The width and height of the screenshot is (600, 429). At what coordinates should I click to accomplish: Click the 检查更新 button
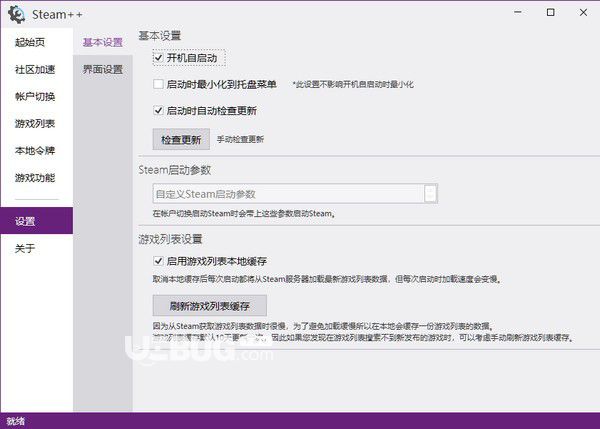[x=181, y=139]
